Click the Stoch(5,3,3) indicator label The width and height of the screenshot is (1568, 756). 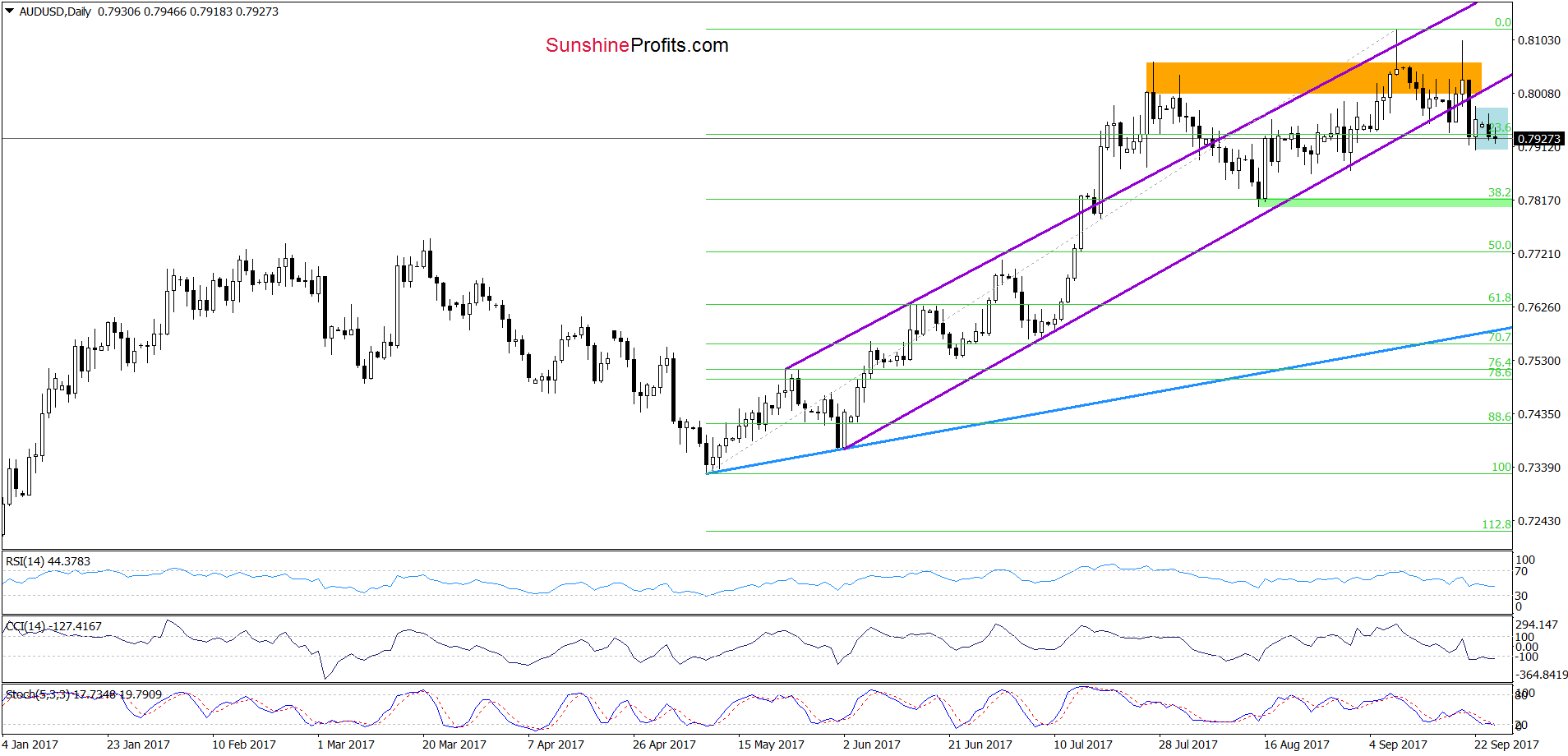[x=84, y=694]
